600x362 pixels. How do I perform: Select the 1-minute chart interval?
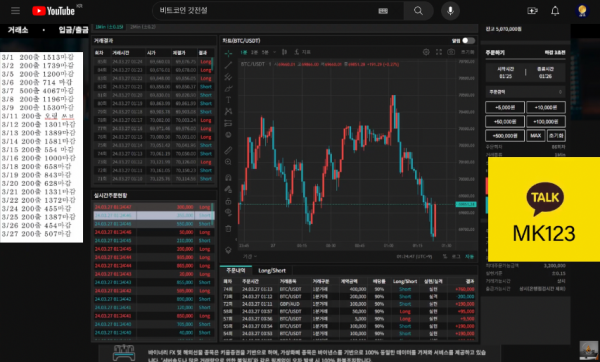(244, 52)
